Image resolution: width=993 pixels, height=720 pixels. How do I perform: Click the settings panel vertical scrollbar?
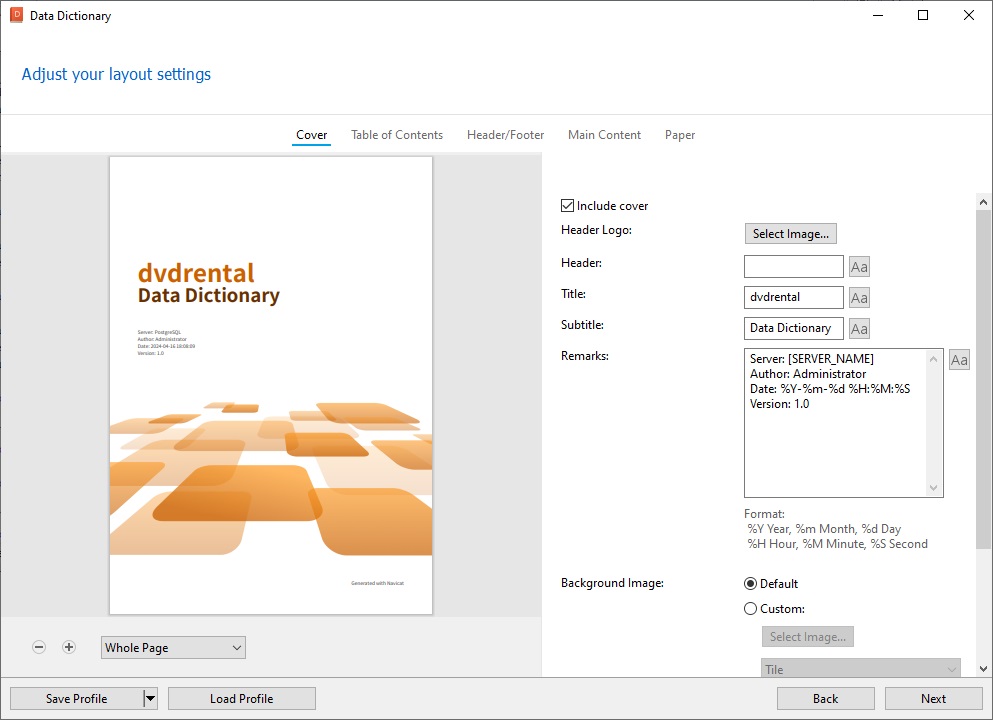pyautogui.click(x=984, y=380)
